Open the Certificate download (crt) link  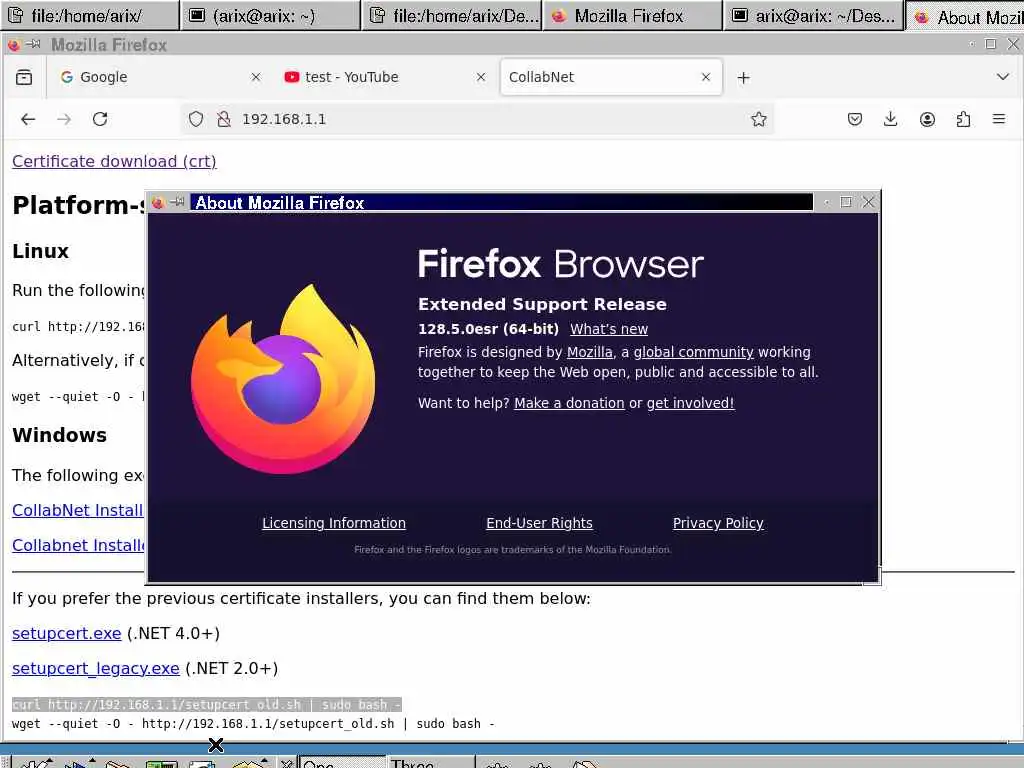[x=114, y=161]
